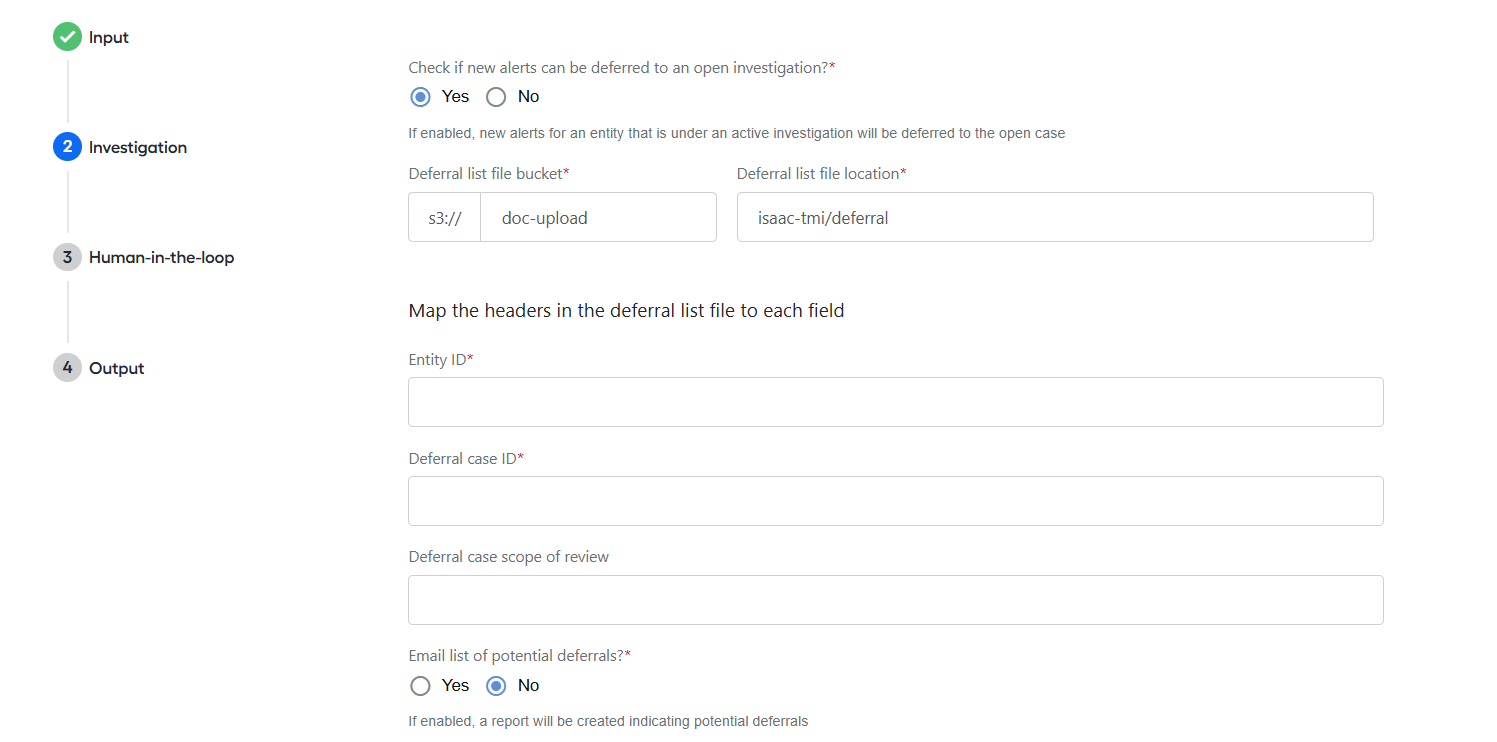Select No for deferring alerts to open investigation

[x=496, y=97]
